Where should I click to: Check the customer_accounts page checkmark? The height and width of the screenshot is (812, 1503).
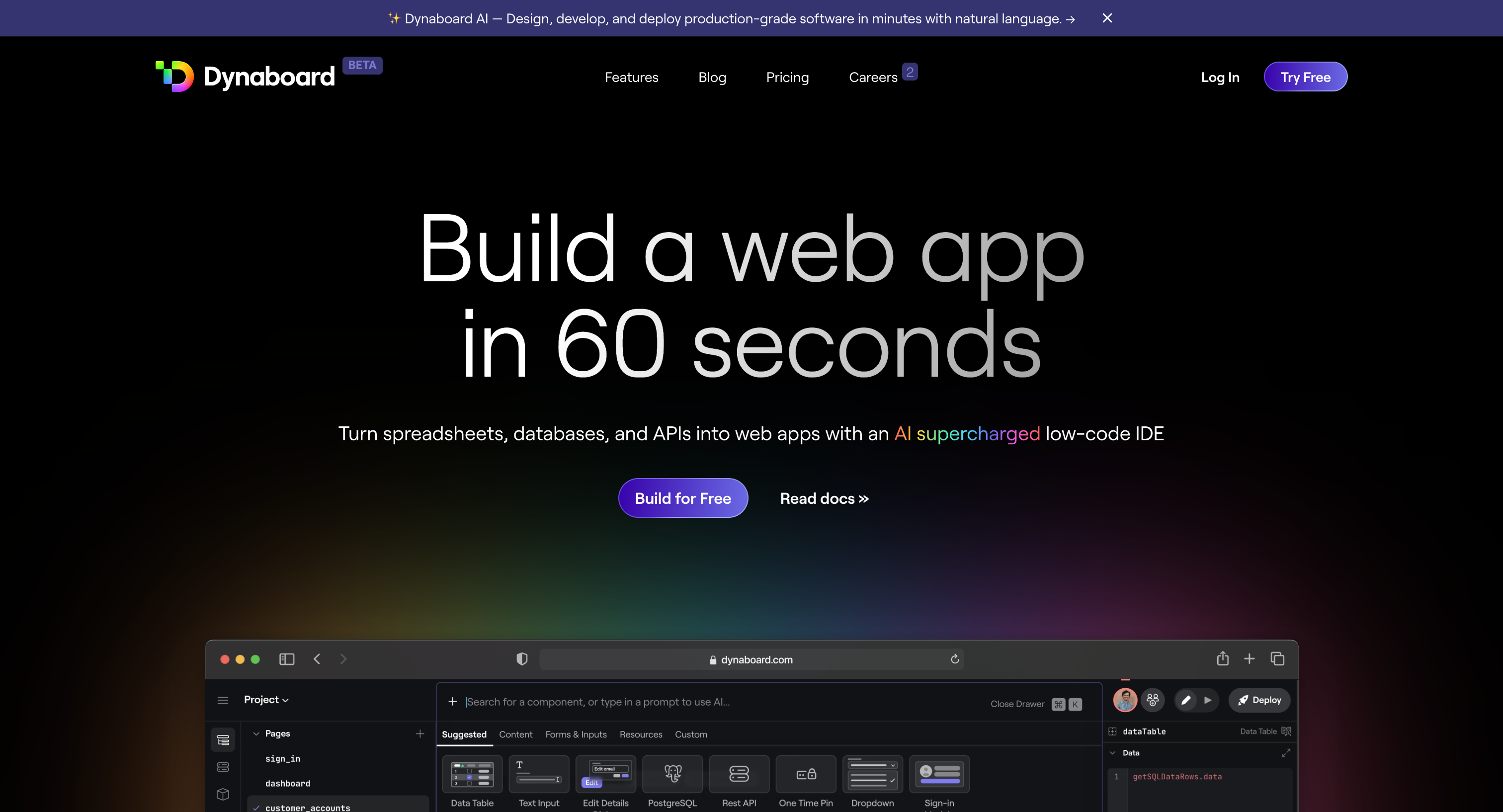[x=257, y=808]
